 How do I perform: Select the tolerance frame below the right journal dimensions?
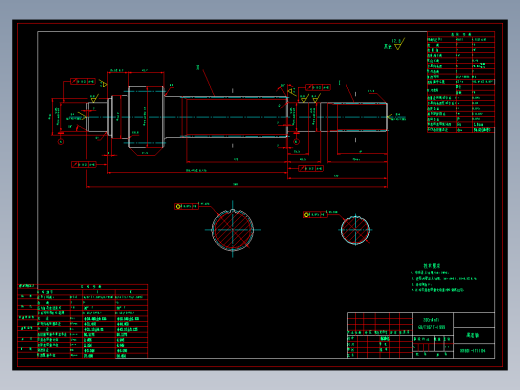pyautogui.click(x=311, y=169)
